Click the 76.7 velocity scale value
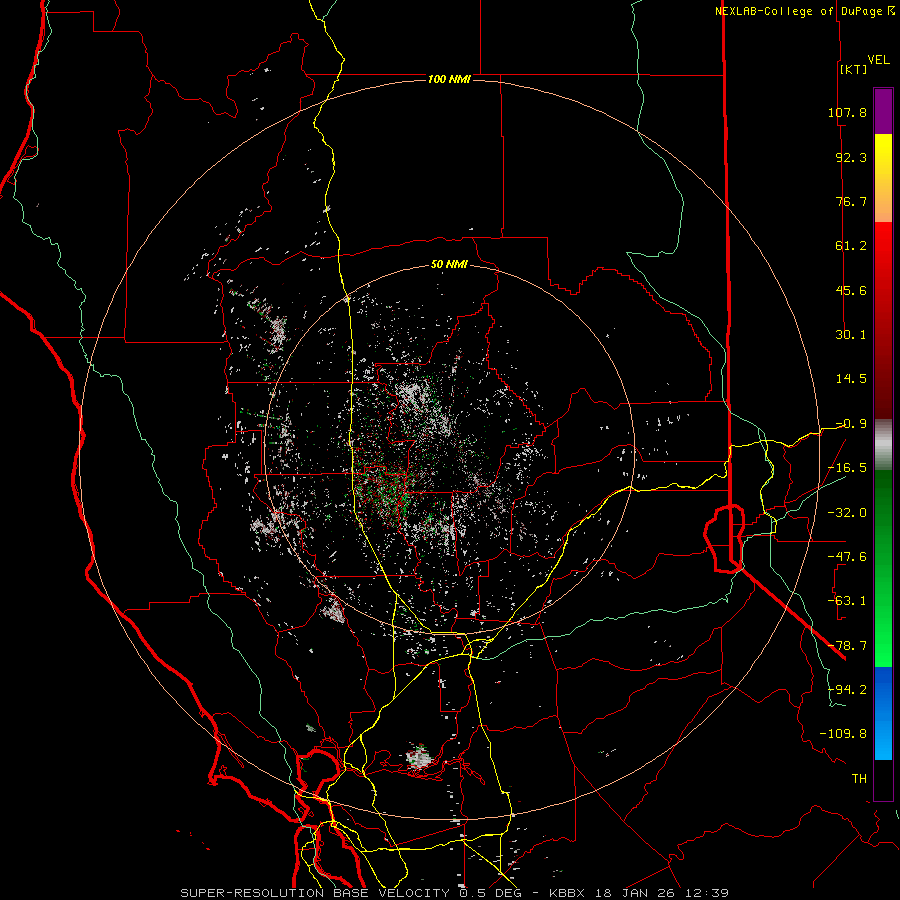The image size is (900, 900). [851, 201]
